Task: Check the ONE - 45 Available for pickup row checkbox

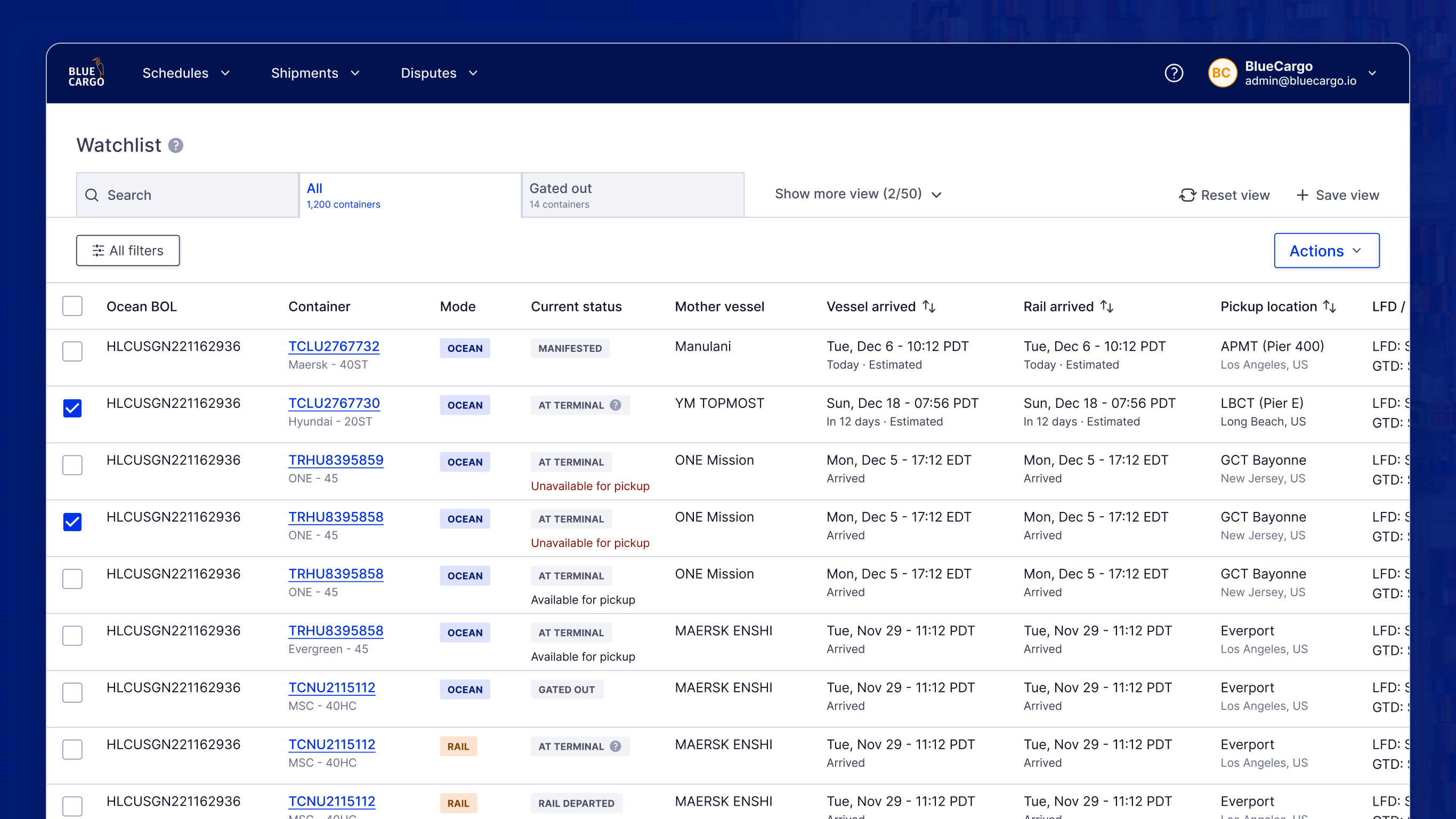Action: pyautogui.click(x=72, y=579)
